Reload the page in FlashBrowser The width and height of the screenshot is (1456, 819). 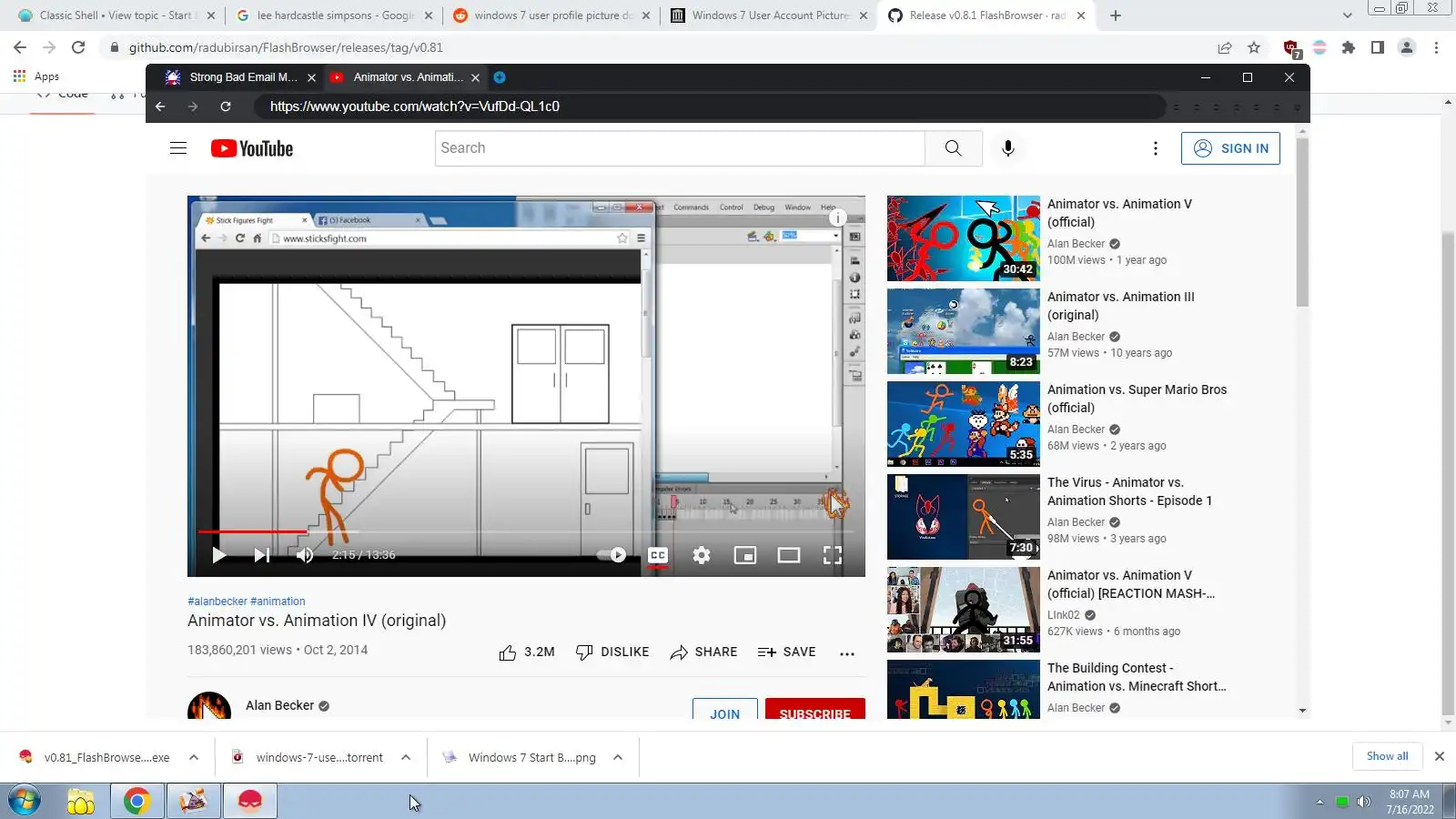(226, 106)
